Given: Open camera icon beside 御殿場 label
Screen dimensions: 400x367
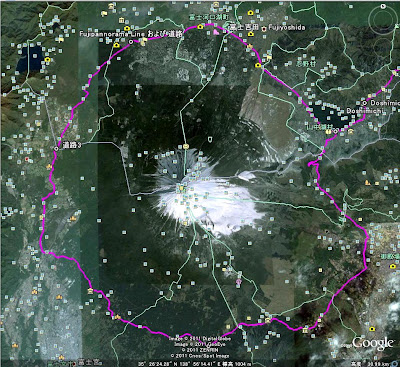Looking at the screenshot, I should click(x=392, y=266).
